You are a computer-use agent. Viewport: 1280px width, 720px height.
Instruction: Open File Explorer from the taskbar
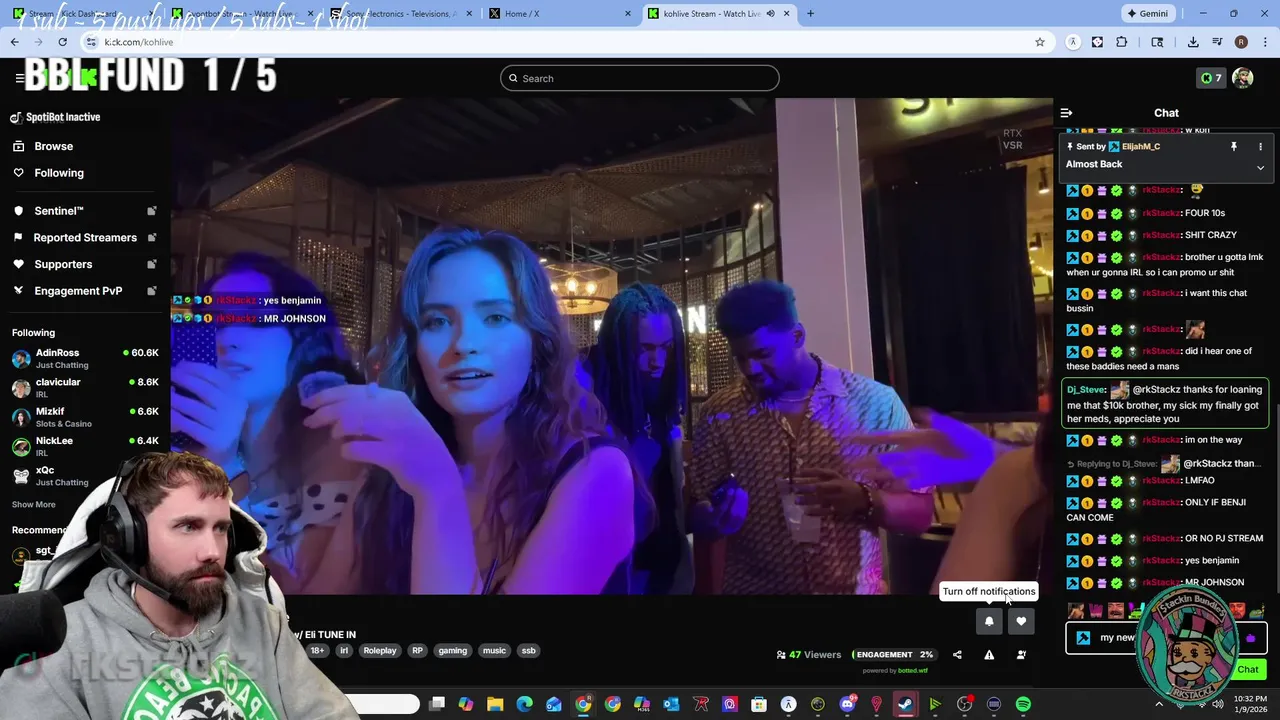495,705
